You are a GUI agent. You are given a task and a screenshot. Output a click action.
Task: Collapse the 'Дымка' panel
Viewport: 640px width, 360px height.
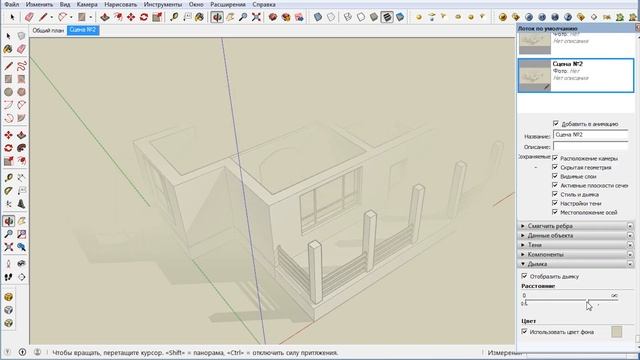pyautogui.click(x=576, y=264)
